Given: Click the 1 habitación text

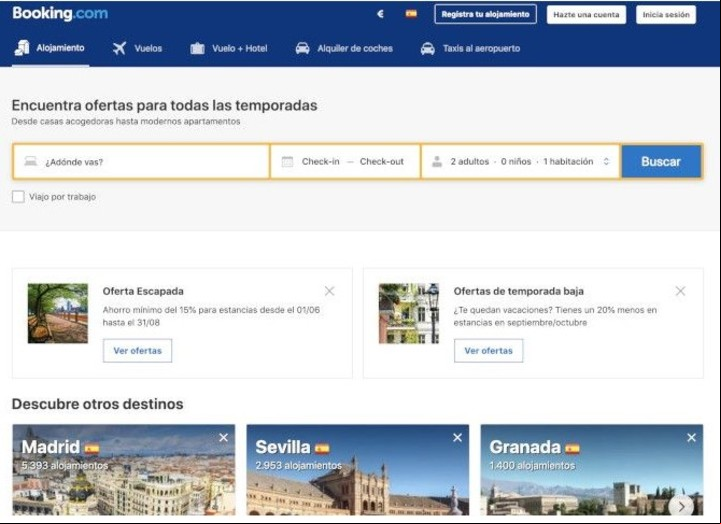Looking at the screenshot, I should tap(568, 161).
